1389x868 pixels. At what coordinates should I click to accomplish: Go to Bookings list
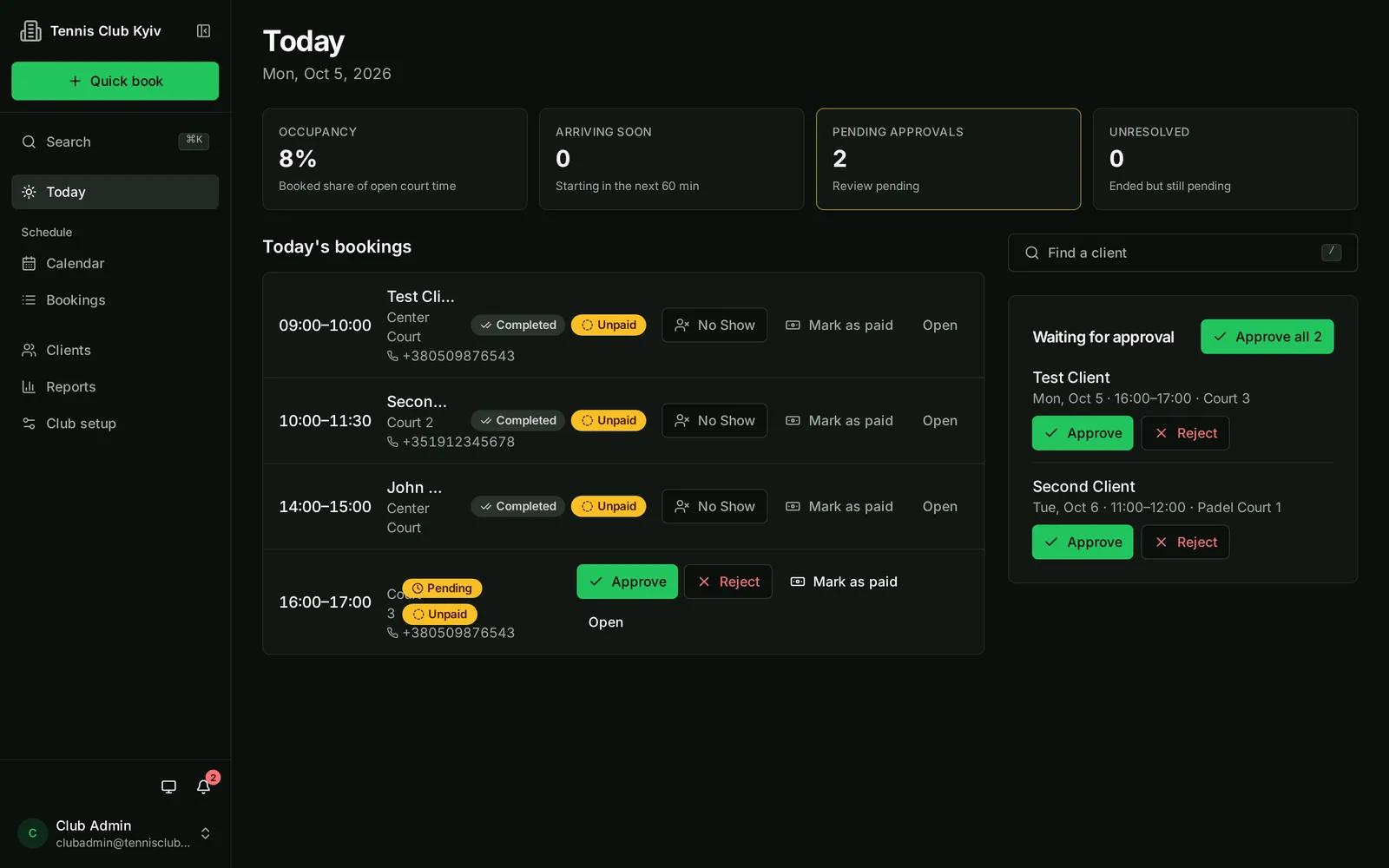tap(115, 299)
